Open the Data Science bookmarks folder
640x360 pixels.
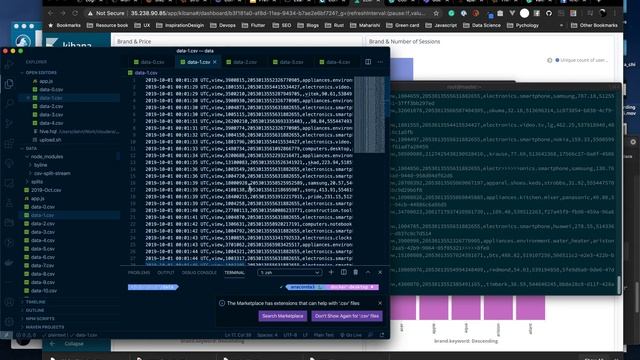[482, 25]
